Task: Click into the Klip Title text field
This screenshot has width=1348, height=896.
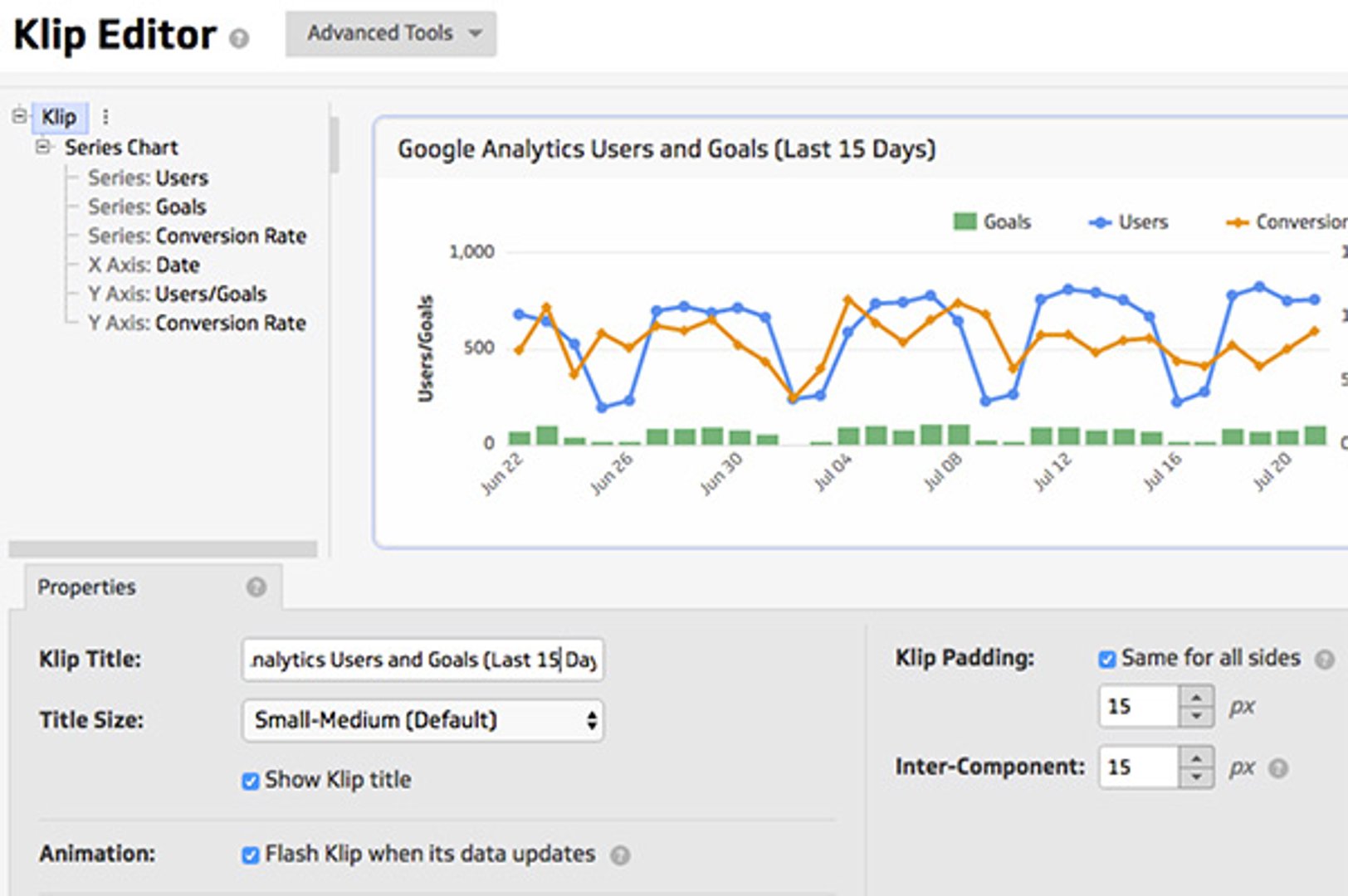Action: click(422, 660)
